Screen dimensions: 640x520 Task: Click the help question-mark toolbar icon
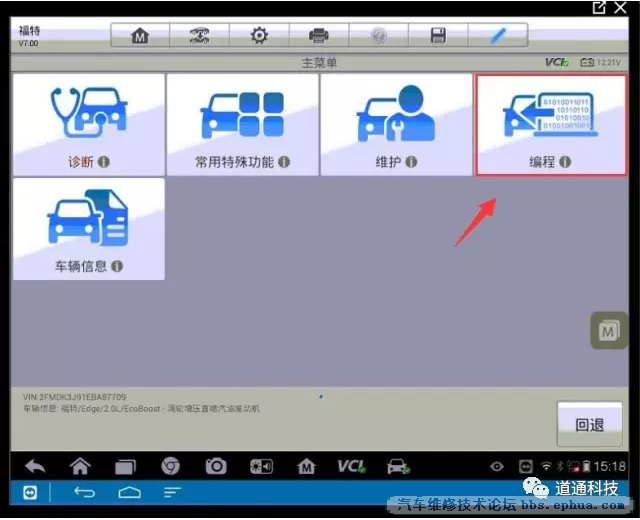pyautogui.click(x=379, y=36)
